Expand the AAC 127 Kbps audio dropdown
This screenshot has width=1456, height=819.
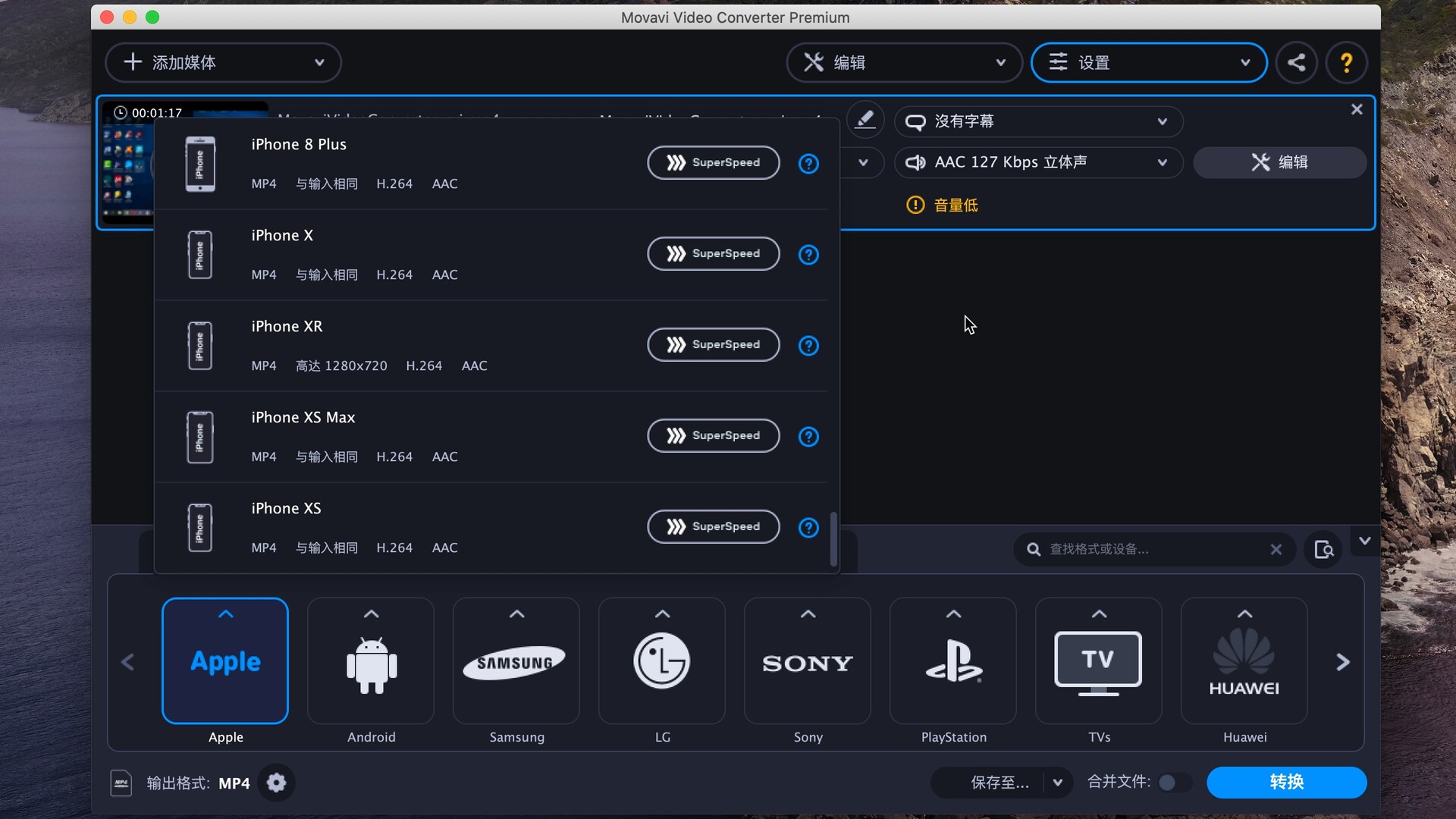click(x=1162, y=162)
